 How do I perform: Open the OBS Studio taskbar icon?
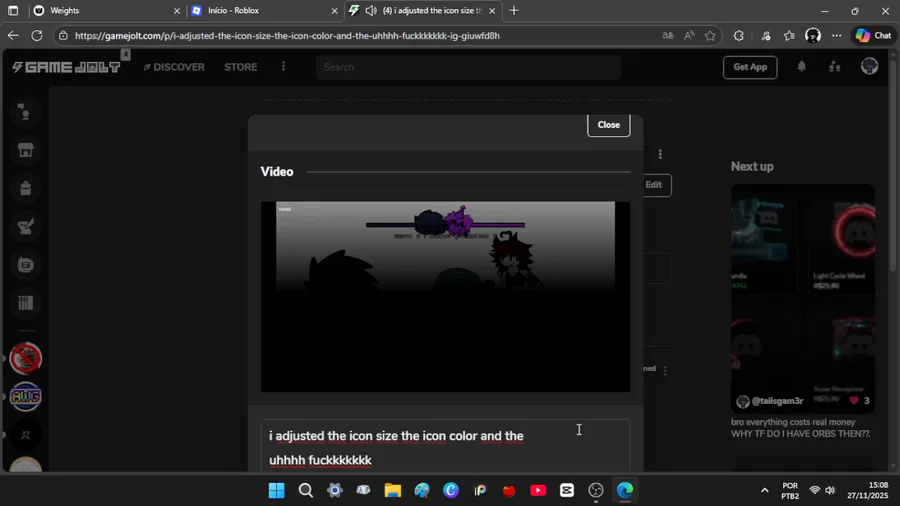[x=596, y=491]
